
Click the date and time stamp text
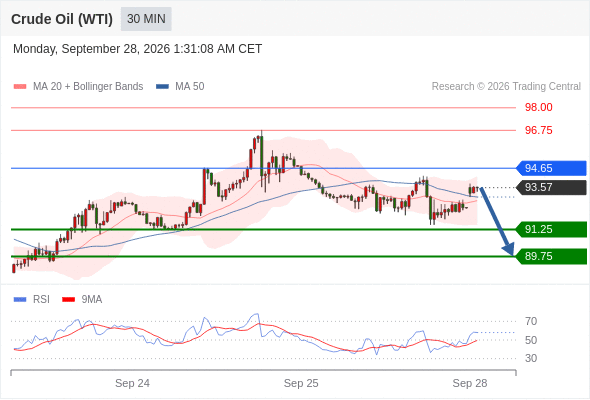[x=137, y=49]
